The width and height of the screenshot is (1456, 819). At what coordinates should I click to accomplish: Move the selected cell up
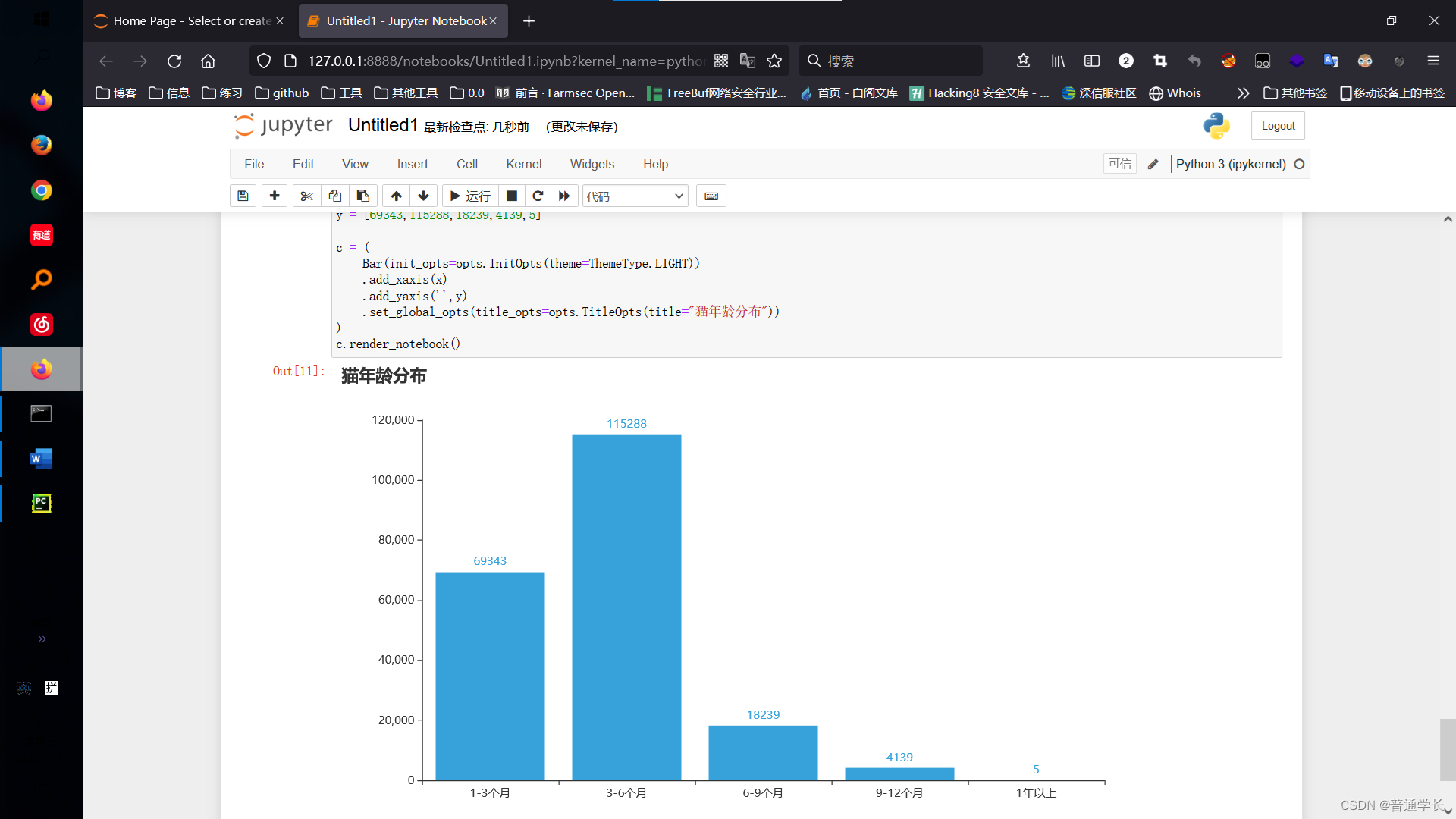395,196
